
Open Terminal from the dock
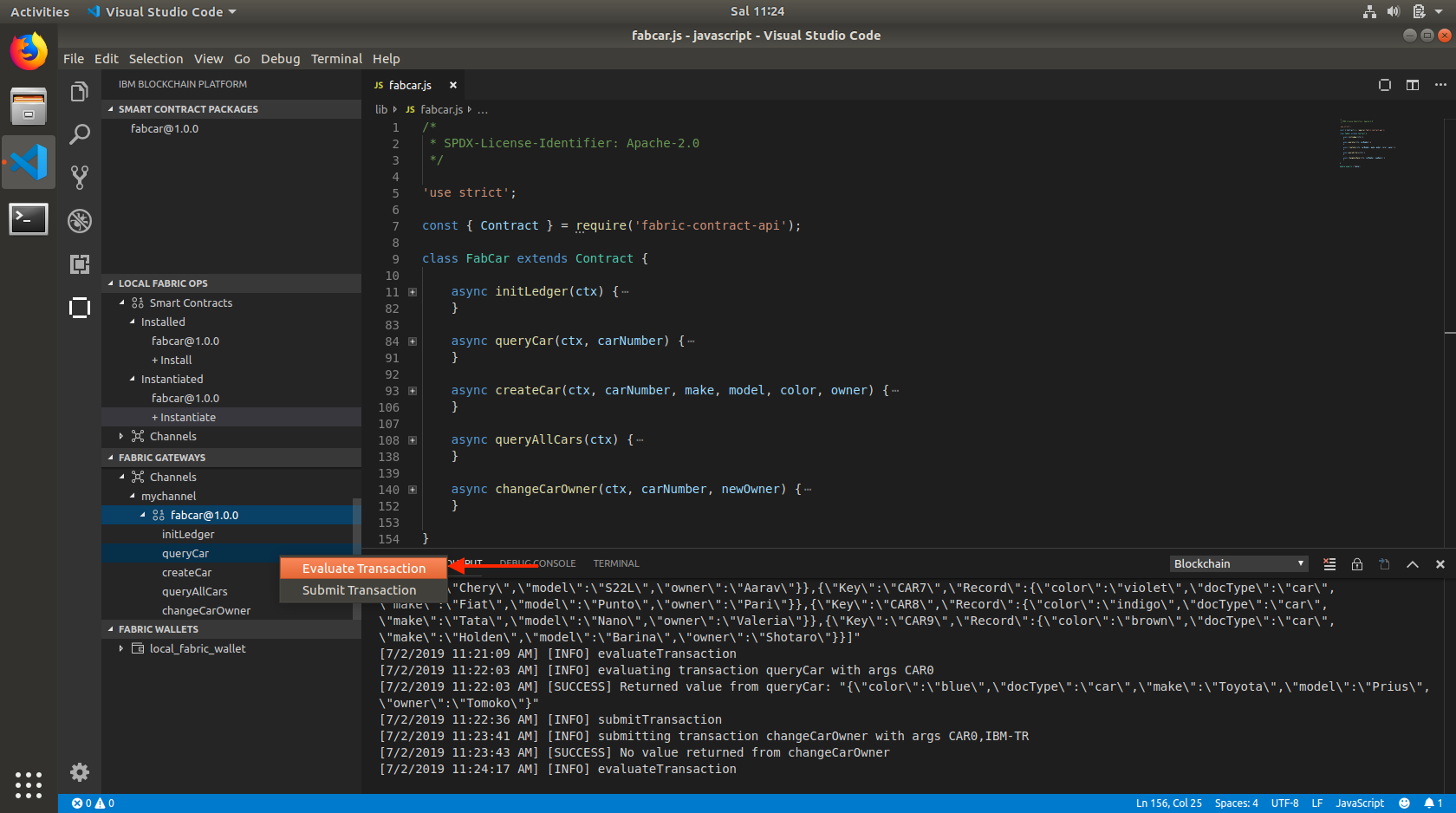29,218
